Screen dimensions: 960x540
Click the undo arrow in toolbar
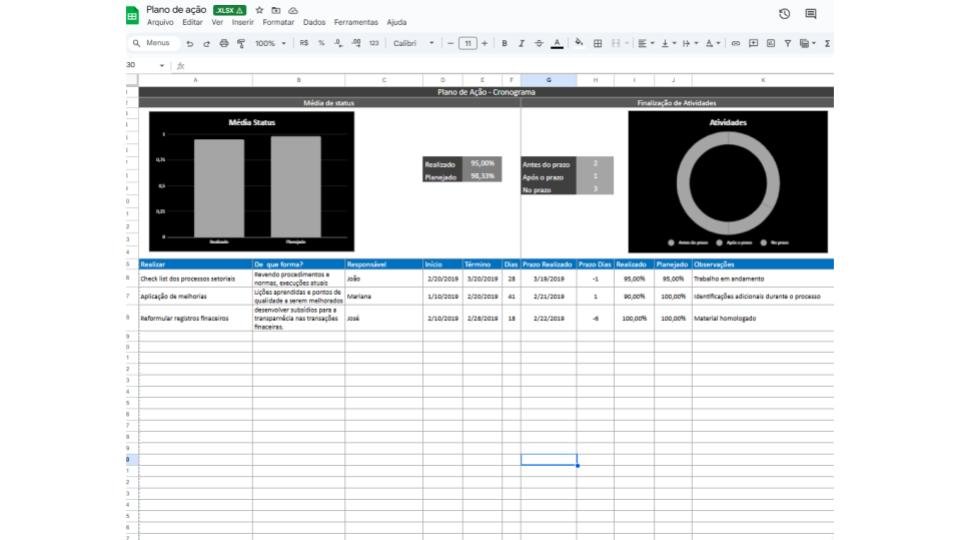[190, 44]
